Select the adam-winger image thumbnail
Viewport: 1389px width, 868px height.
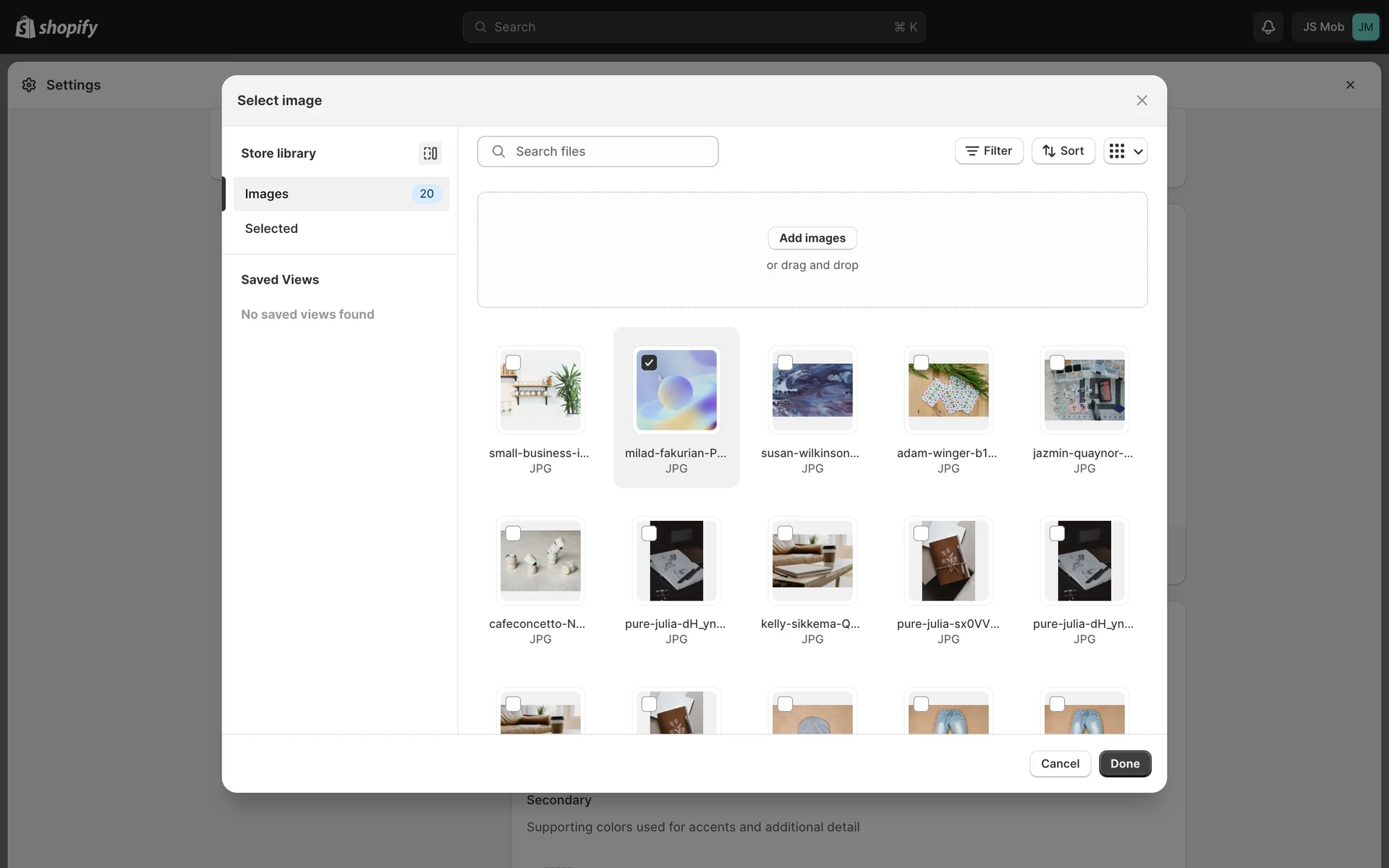948,391
